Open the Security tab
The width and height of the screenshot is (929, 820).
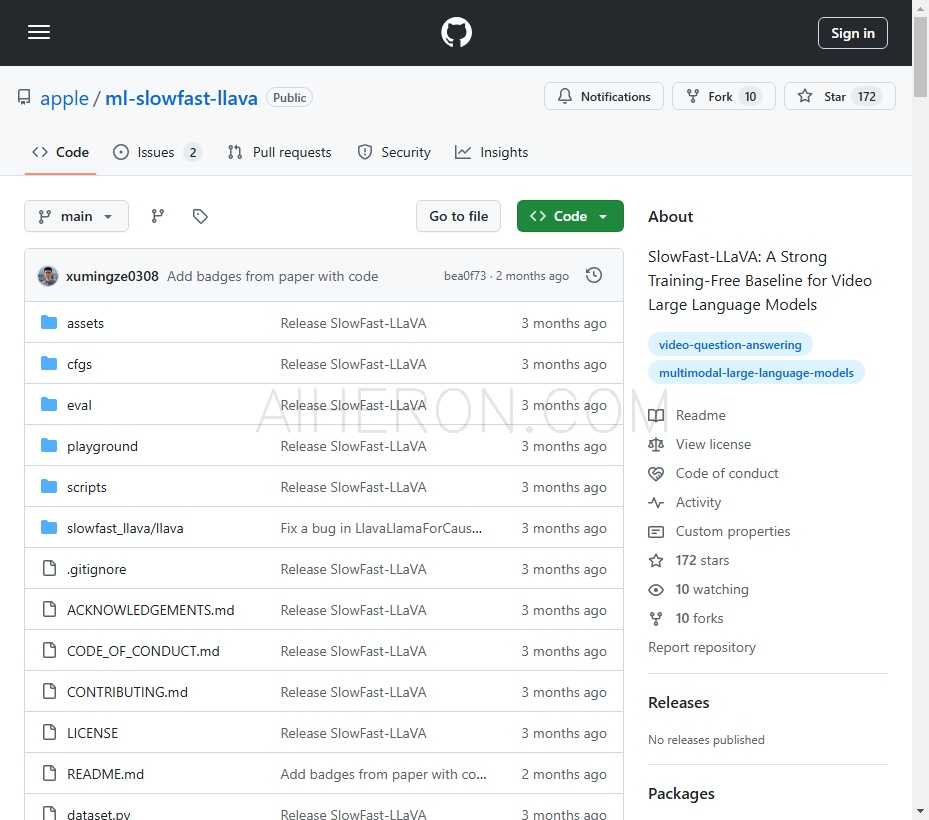point(394,152)
